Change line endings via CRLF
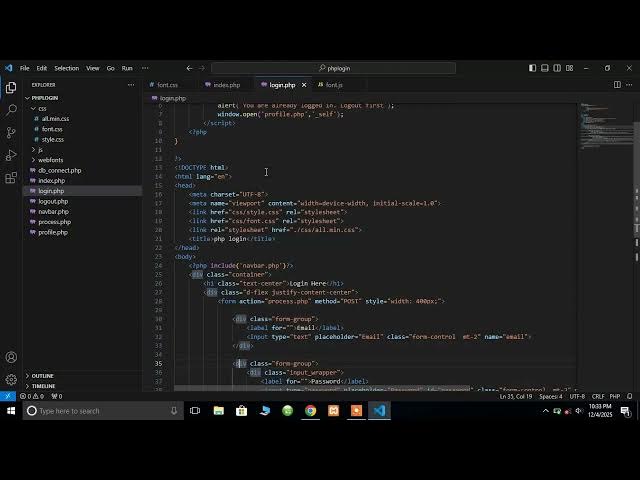Viewport: 640px width, 480px height. (x=598, y=396)
